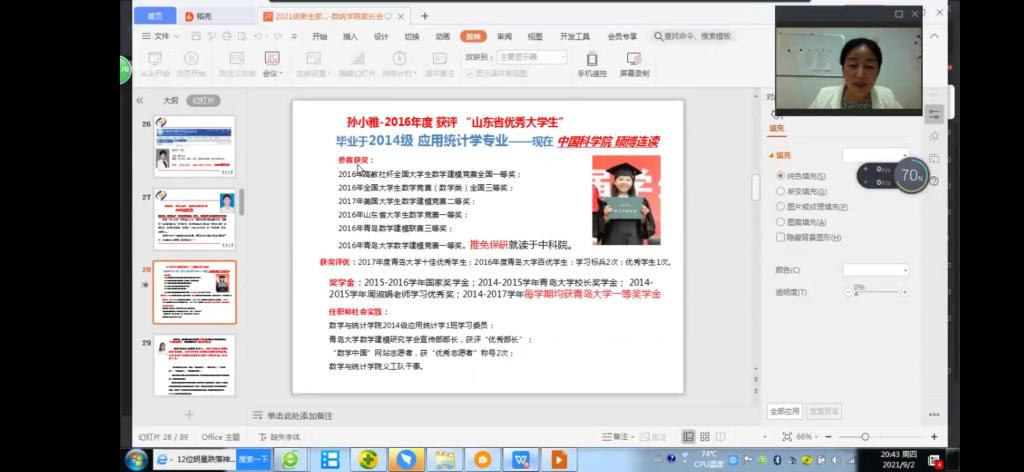Screen dimensions: 1024x472
Task: Switch to the 审阅 ribbon tab
Action: tap(504, 36)
